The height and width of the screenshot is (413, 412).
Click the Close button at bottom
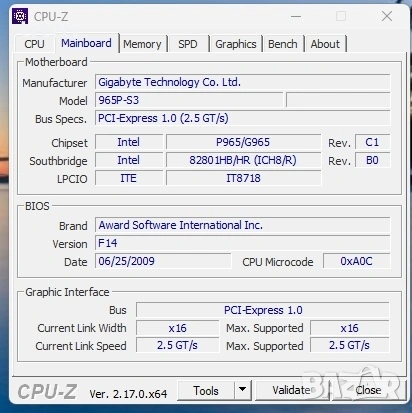pos(368,390)
